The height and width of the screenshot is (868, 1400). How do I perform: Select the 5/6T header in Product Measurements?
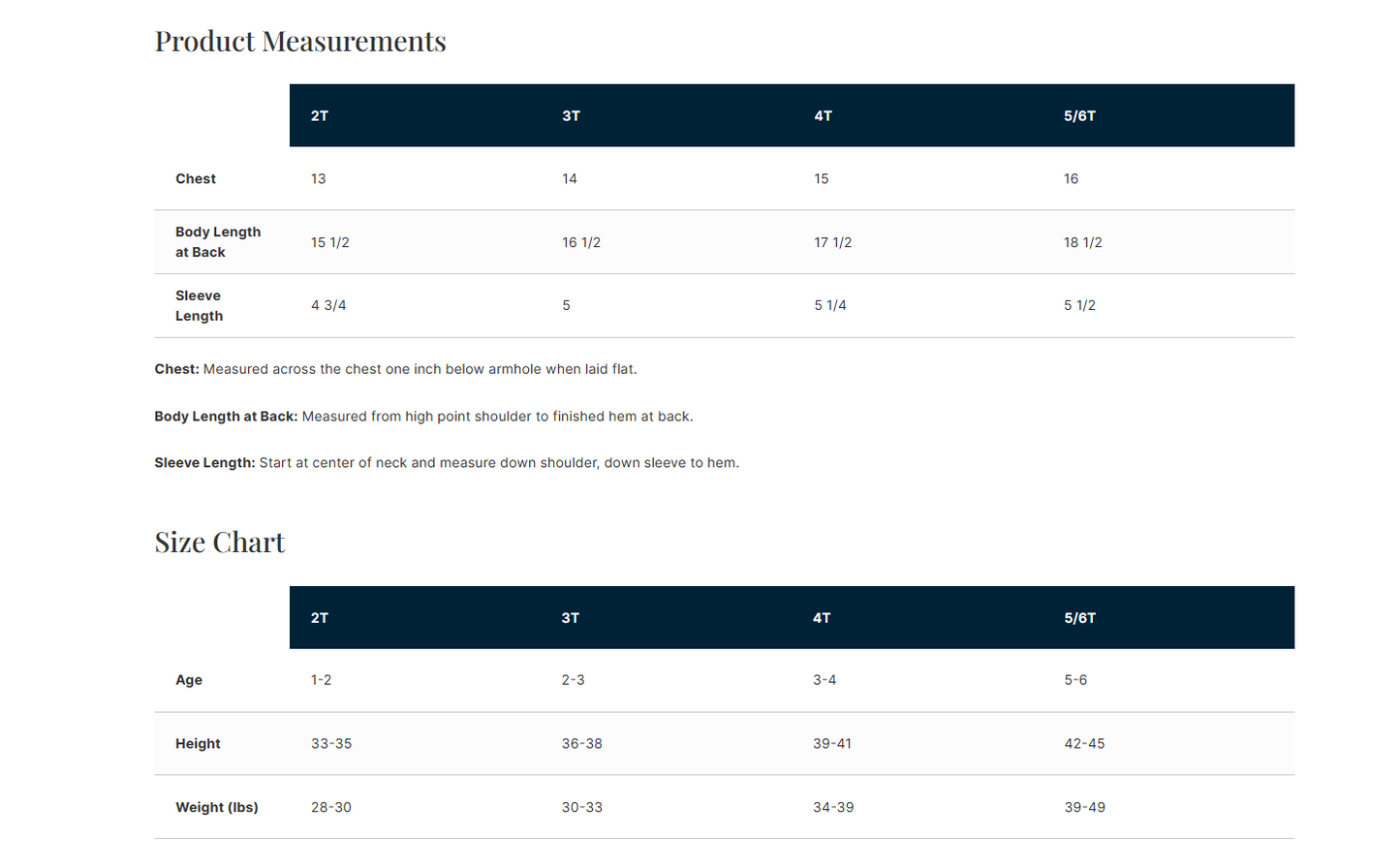(x=1079, y=116)
